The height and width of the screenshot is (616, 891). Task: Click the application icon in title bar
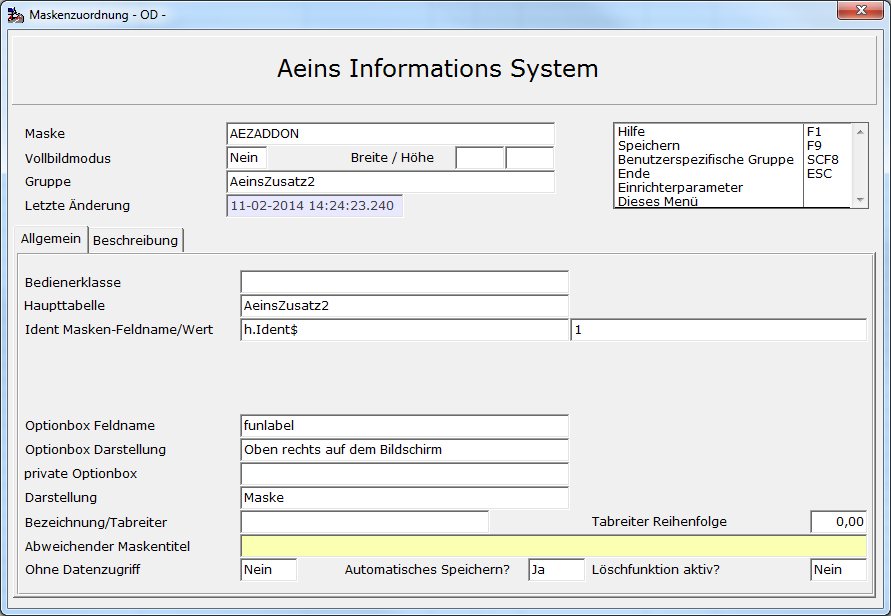click(15, 14)
